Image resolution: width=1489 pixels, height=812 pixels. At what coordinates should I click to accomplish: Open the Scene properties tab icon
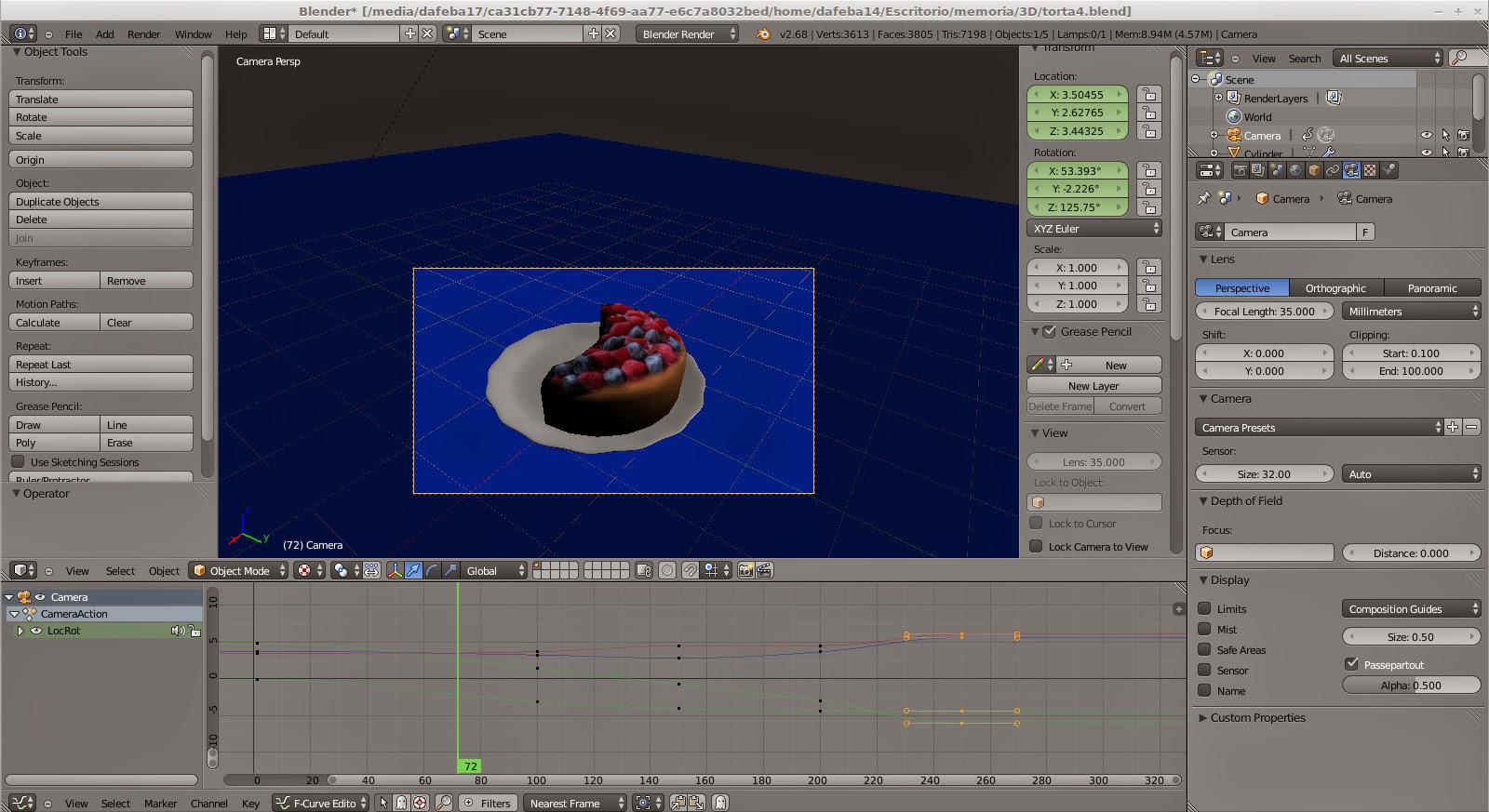click(x=1277, y=170)
